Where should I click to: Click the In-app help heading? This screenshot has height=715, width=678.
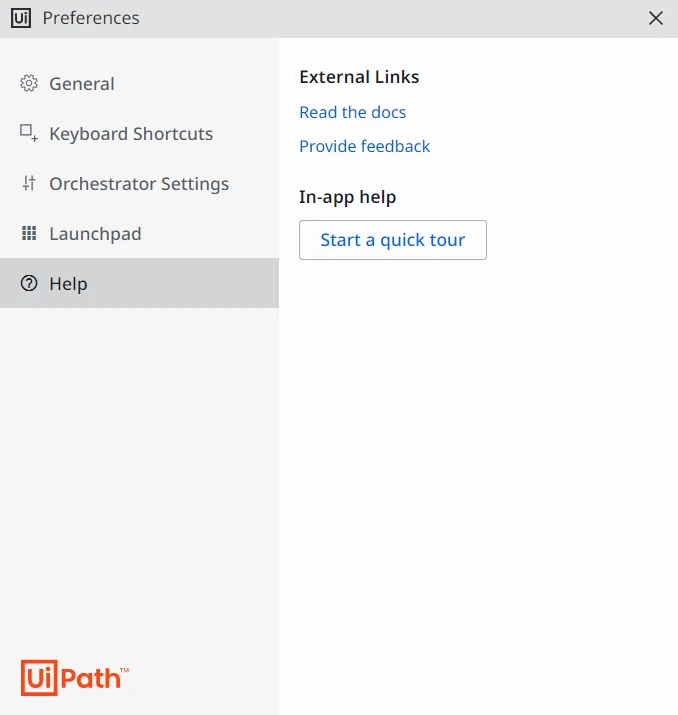347,197
